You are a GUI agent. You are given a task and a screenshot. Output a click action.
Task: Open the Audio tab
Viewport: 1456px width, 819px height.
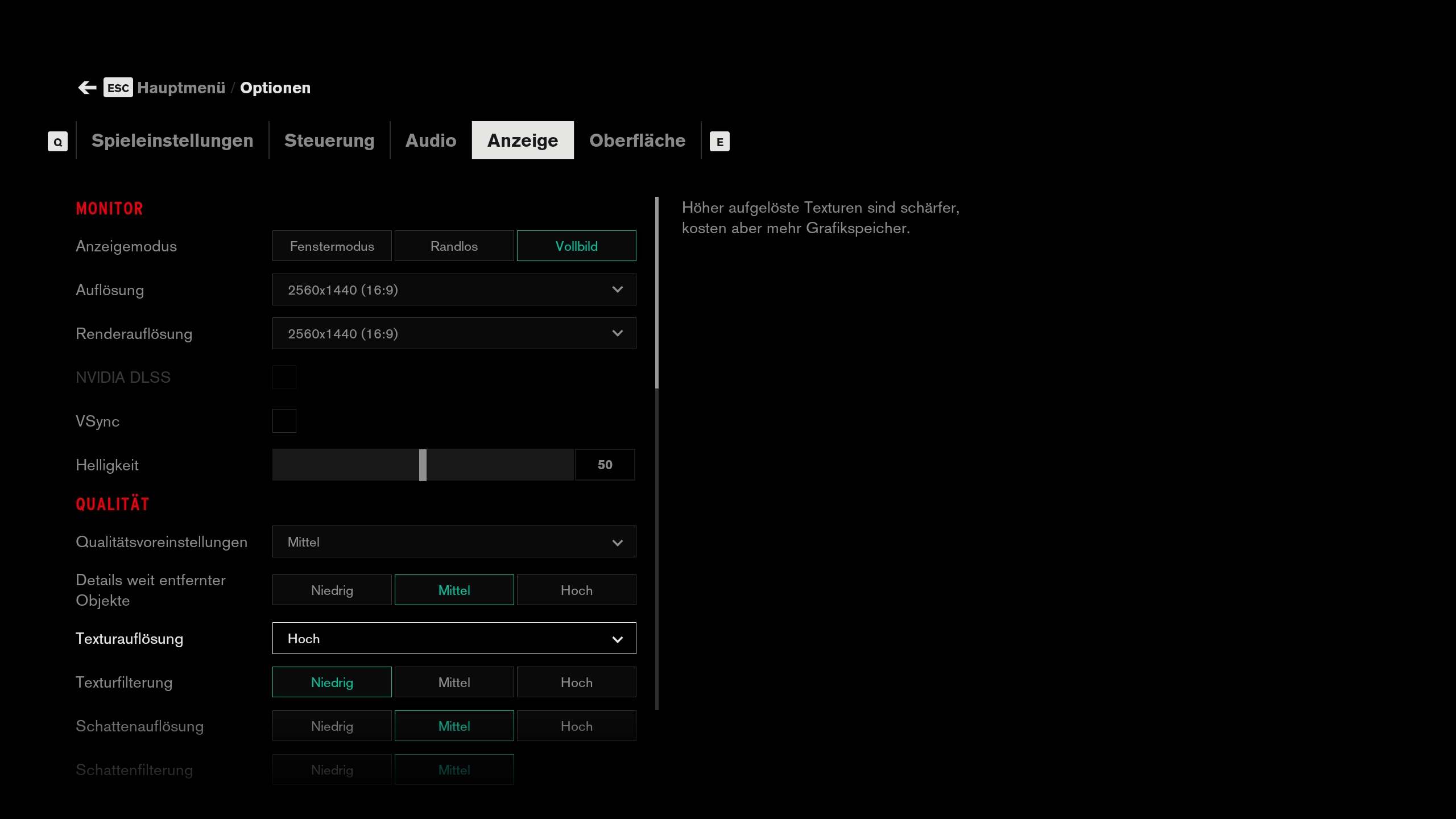pos(431,140)
